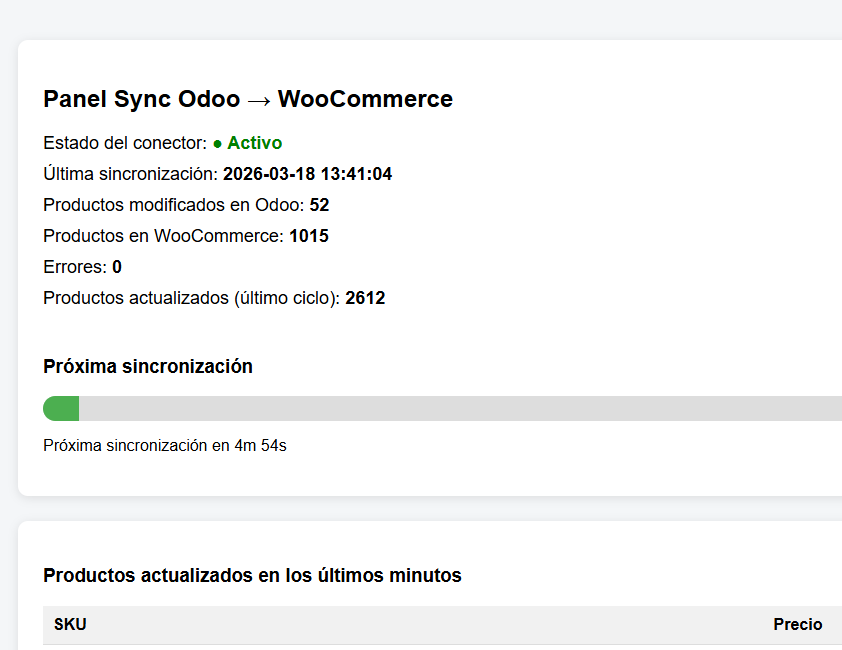Image resolution: width=842 pixels, height=650 pixels.
Task: Click the Precio column header
Action: [797, 624]
